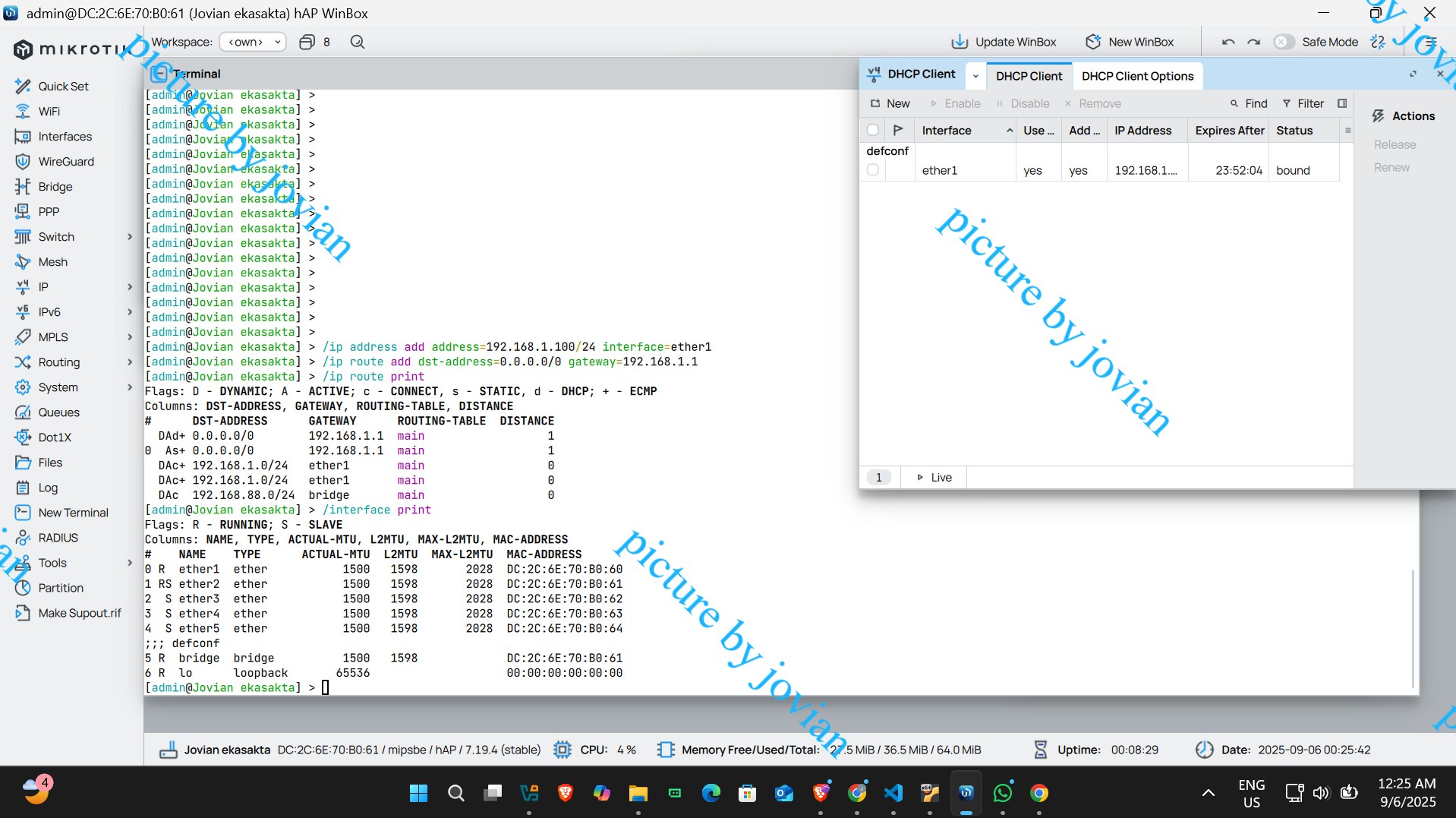The width and height of the screenshot is (1456, 818).
Task: Click the Uptime hourglass icon
Action: [x=1040, y=750]
